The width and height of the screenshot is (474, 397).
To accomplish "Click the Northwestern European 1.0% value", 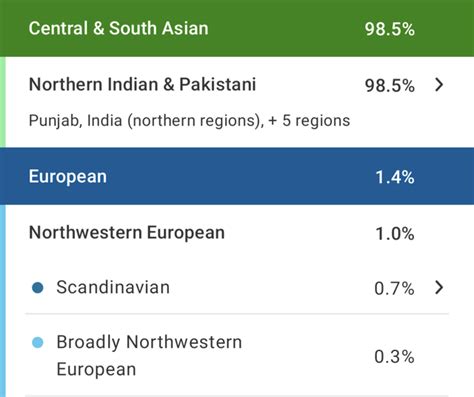I will 395,234.
